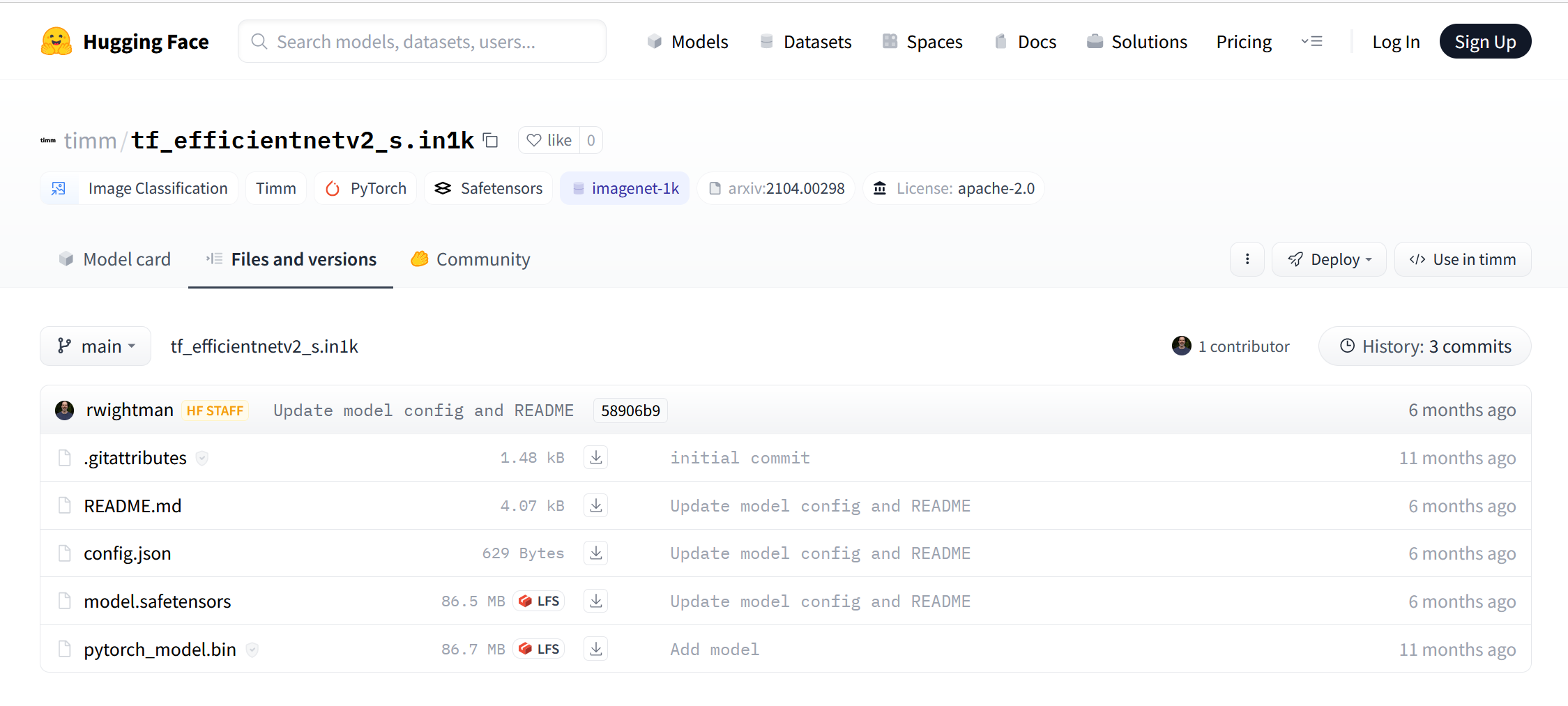The height and width of the screenshot is (706, 1568).
Task: Open the README.md file
Action: click(132, 506)
